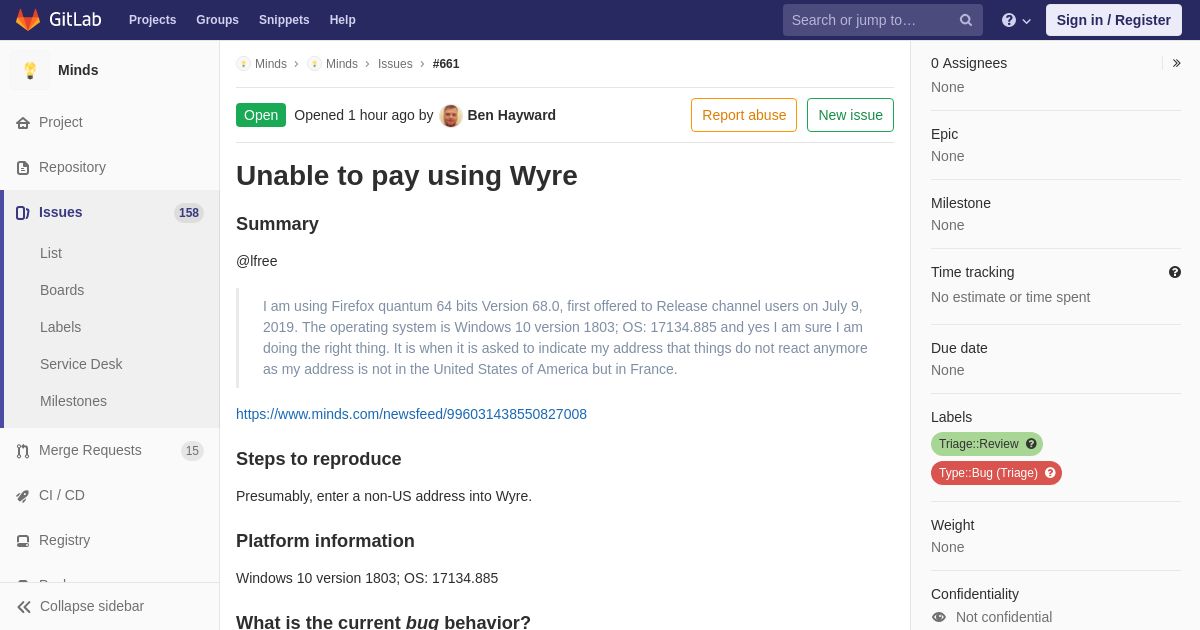Click the green Open status badge
Viewport: 1200px width, 630px height.
pyautogui.click(x=261, y=115)
